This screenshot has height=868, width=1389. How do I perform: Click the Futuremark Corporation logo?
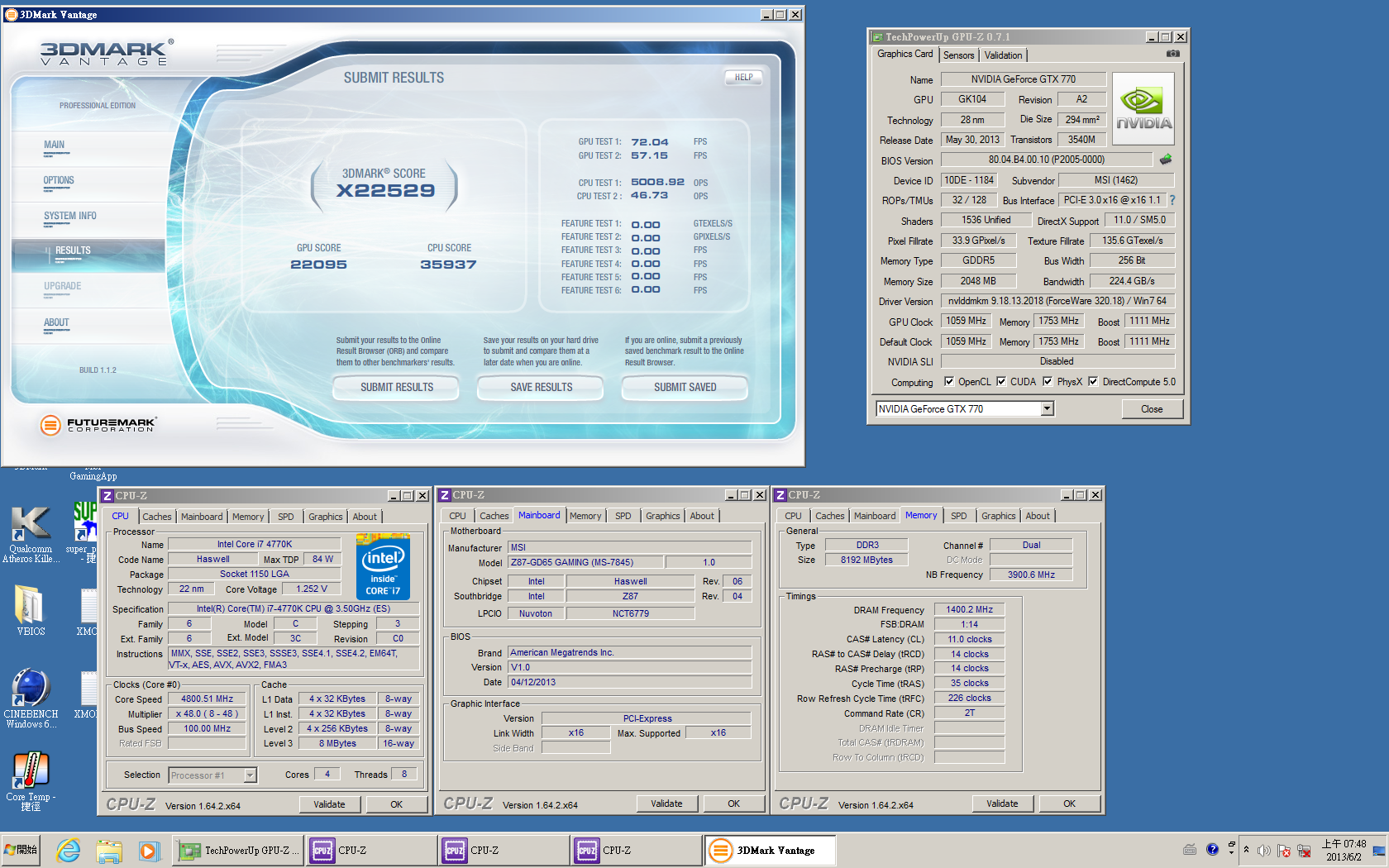98,425
